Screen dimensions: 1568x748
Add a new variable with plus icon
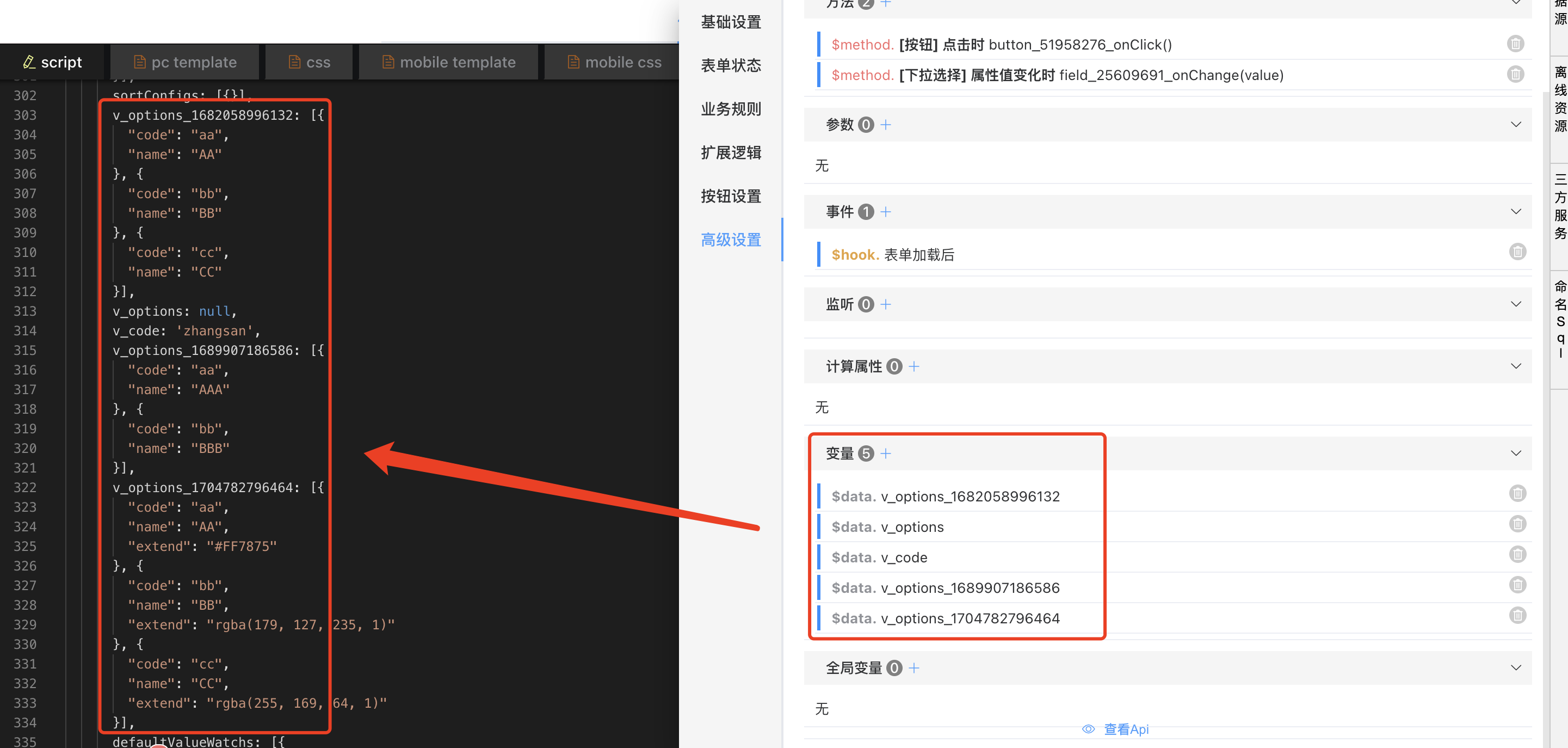click(886, 453)
